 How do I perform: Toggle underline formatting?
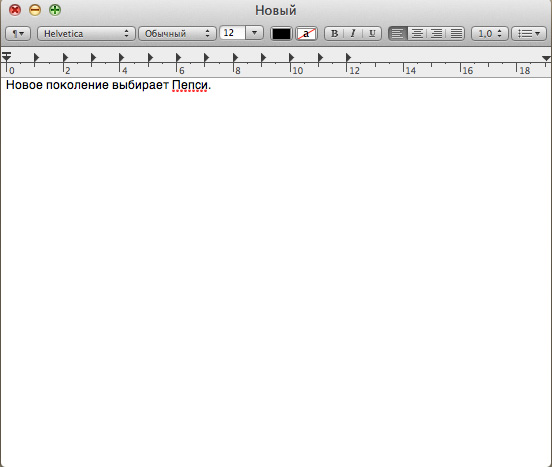(372, 34)
